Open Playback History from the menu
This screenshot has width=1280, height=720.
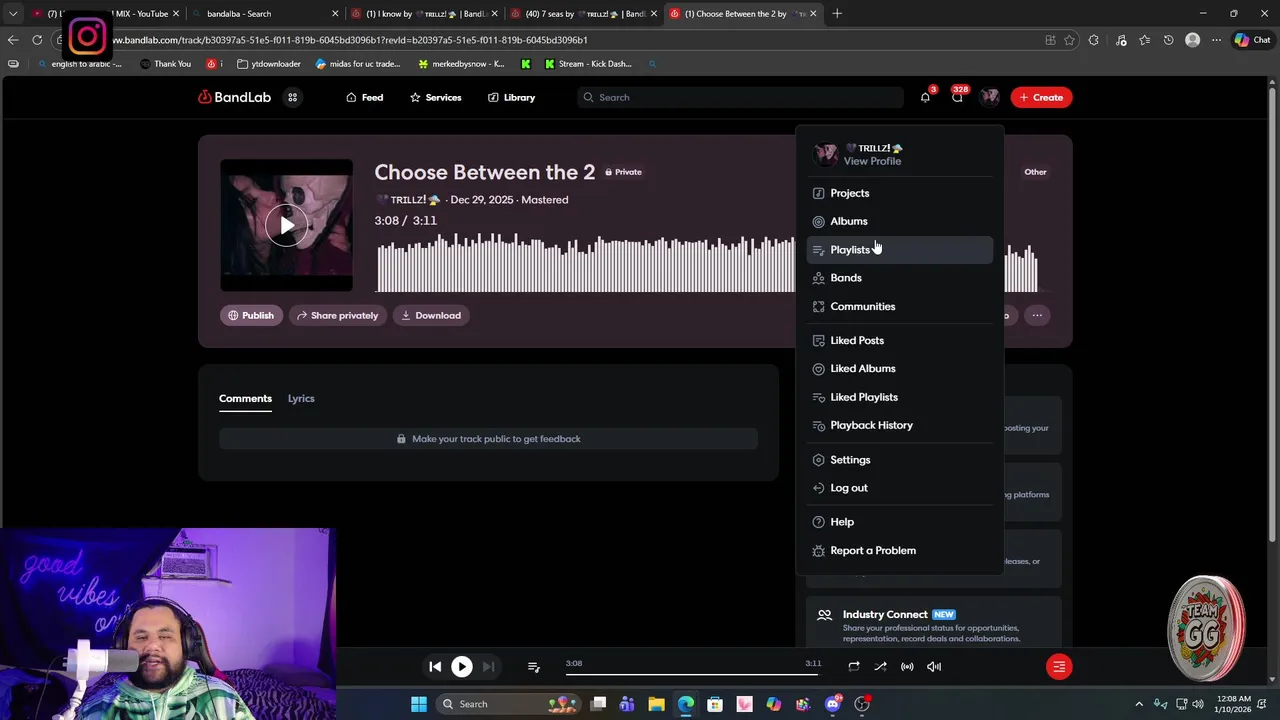click(x=899, y=425)
